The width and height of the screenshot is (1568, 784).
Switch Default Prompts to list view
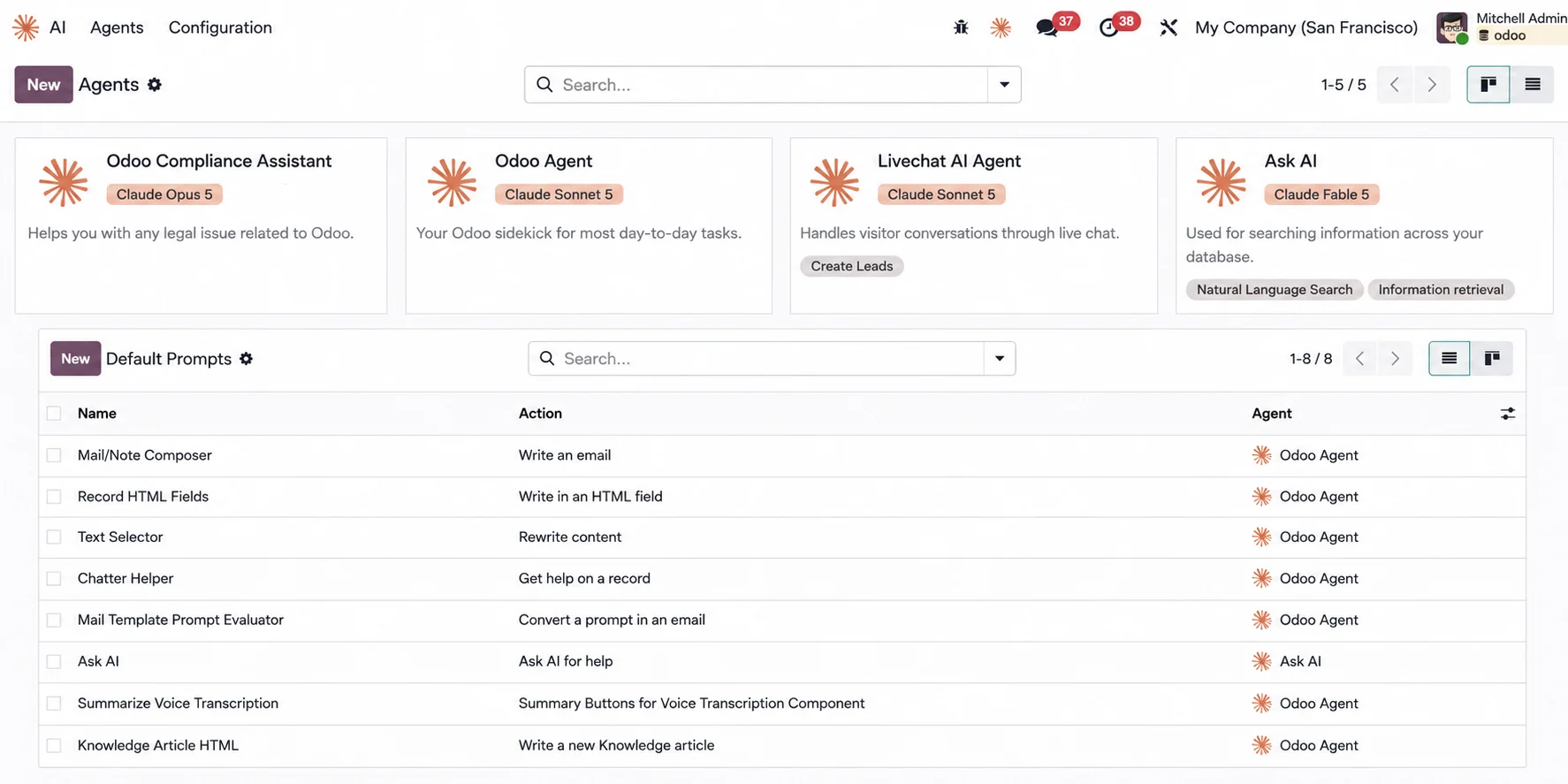point(1450,359)
